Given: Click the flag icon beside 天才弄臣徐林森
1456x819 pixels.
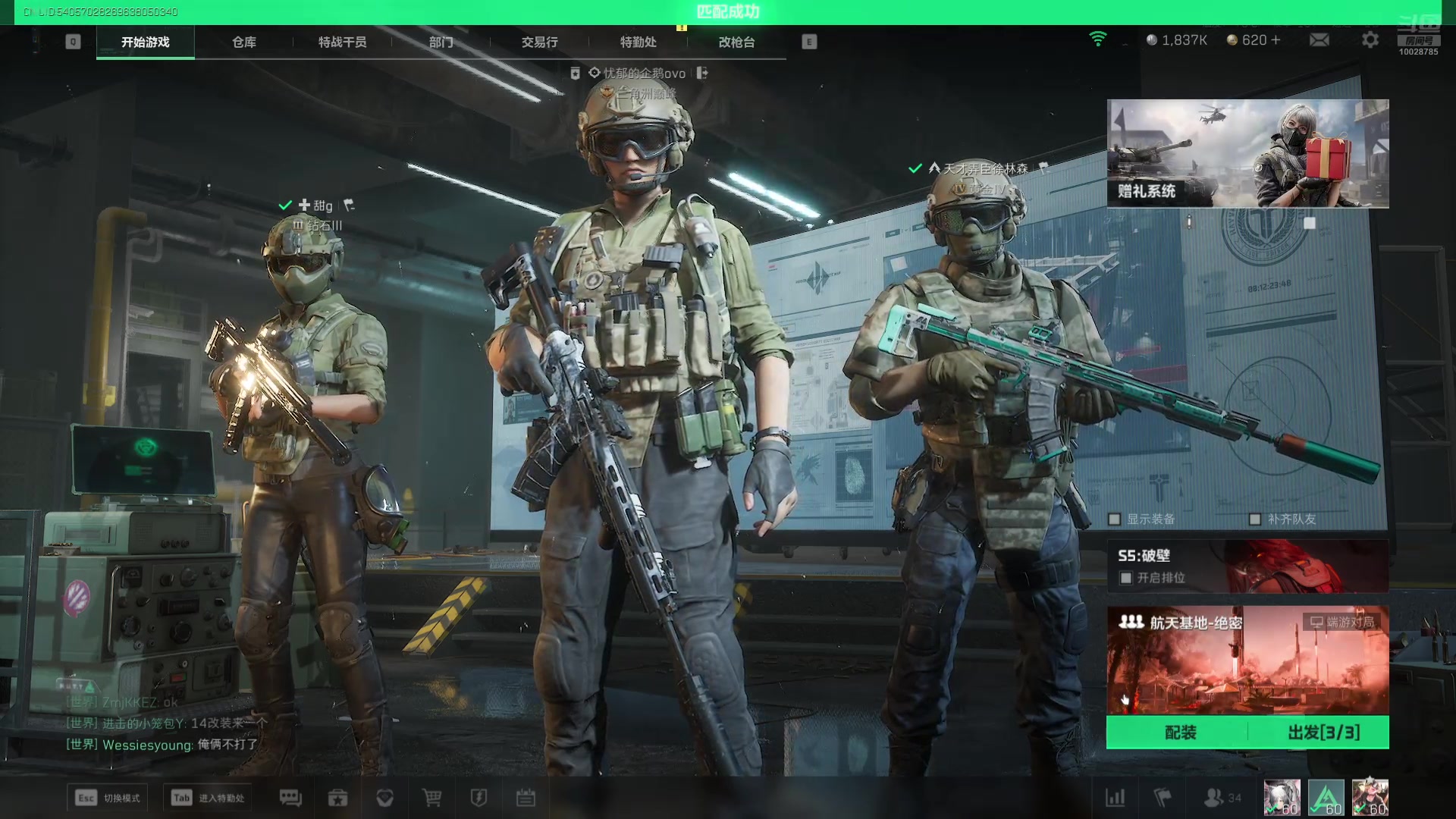Looking at the screenshot, I should [x=1043, y=168].
